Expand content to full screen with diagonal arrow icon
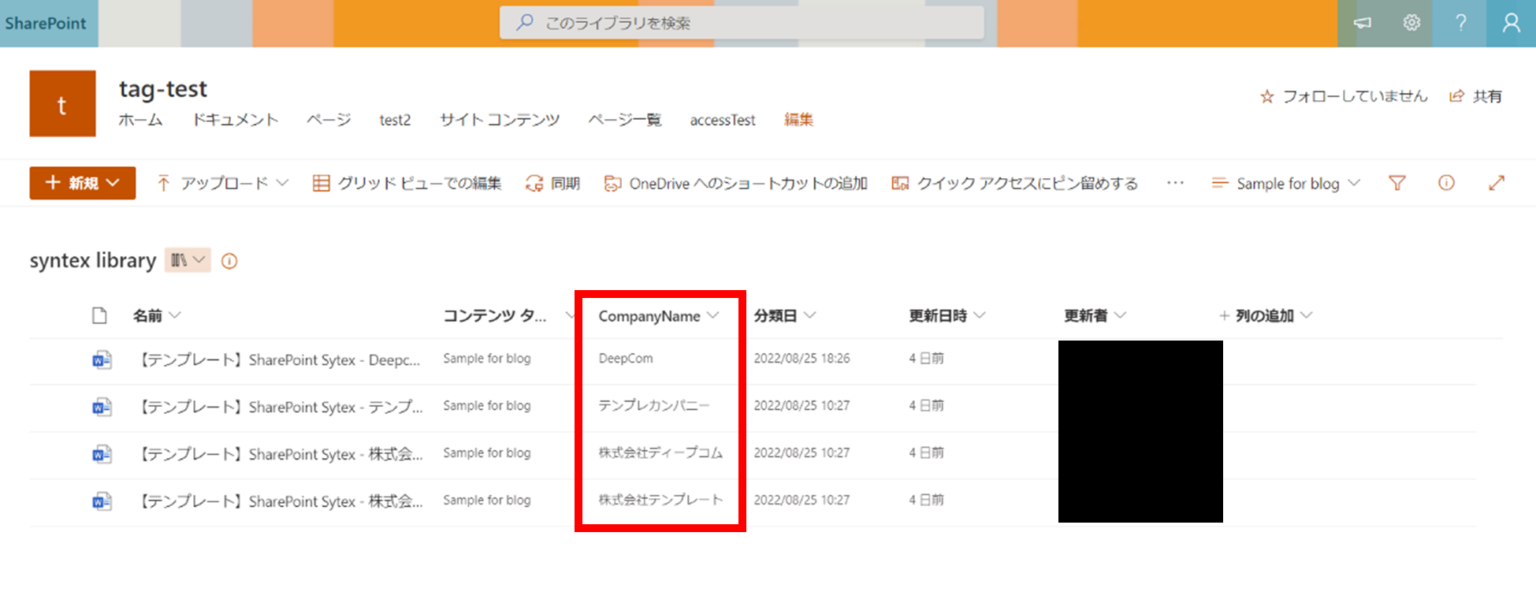The height and width of the screenshot is (592, 1536). pos(1497,183)
